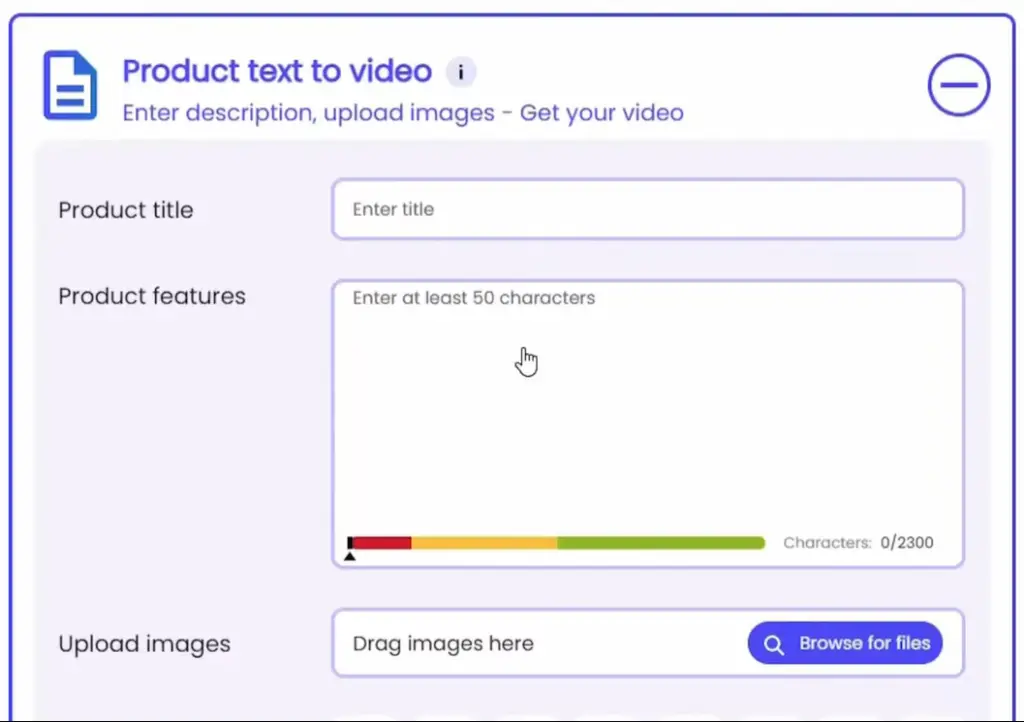Click the Product title label
Image resolution: width=1024 pixels, height=722 pixels.
coord(125,210)
